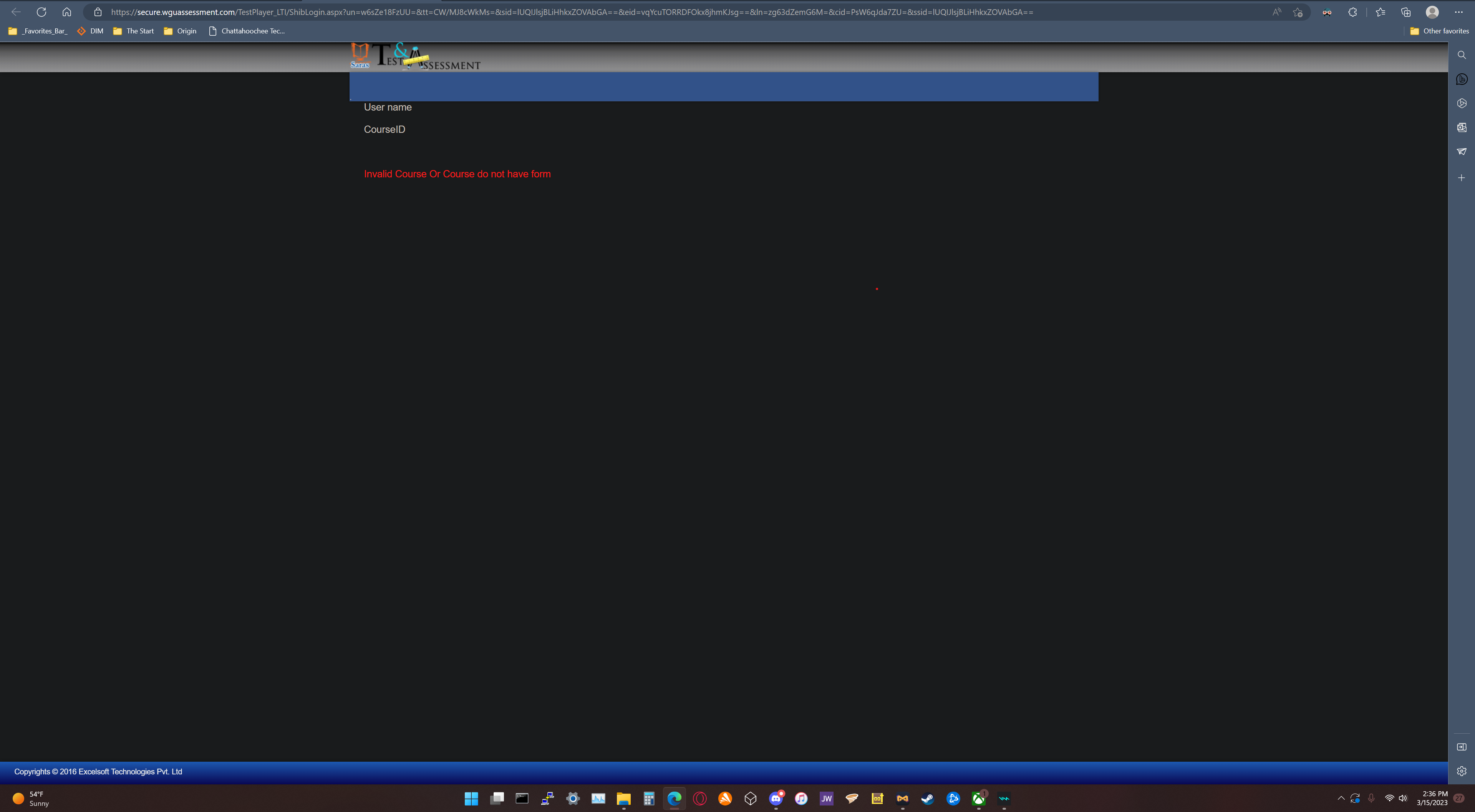The height and width of the screenshot is (812, 1475).
Task: Click the address bar URL field
Action: point(573,12)
